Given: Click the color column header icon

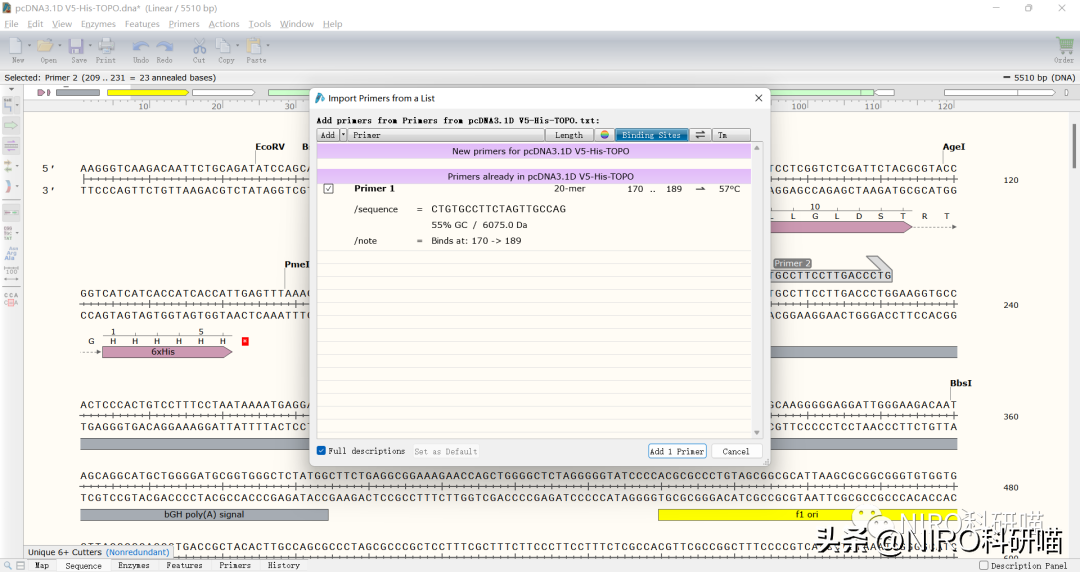Looking at the screenshot, I should [604, 135].
